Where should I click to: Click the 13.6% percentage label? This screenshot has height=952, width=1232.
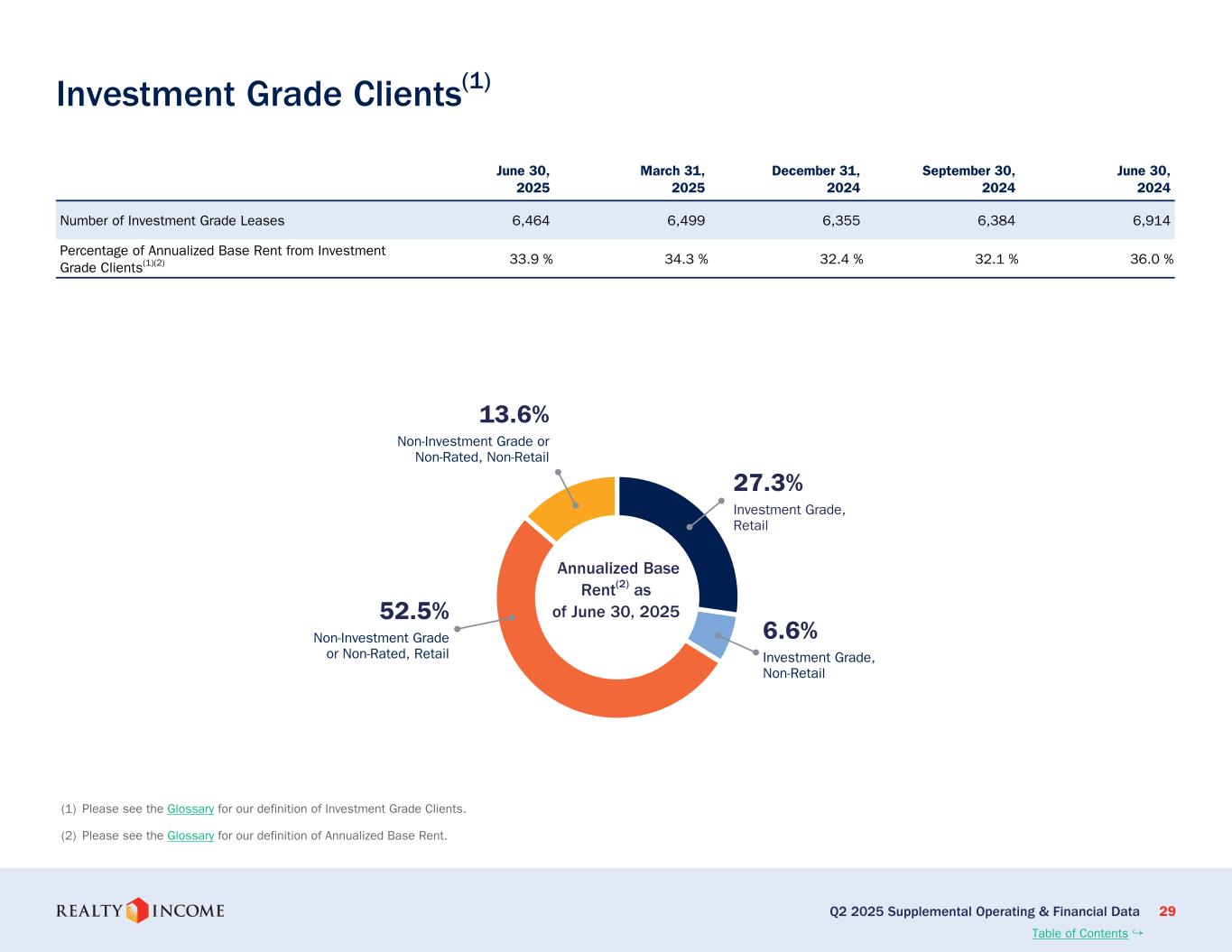pyautogui.click(x=514, y=414)
